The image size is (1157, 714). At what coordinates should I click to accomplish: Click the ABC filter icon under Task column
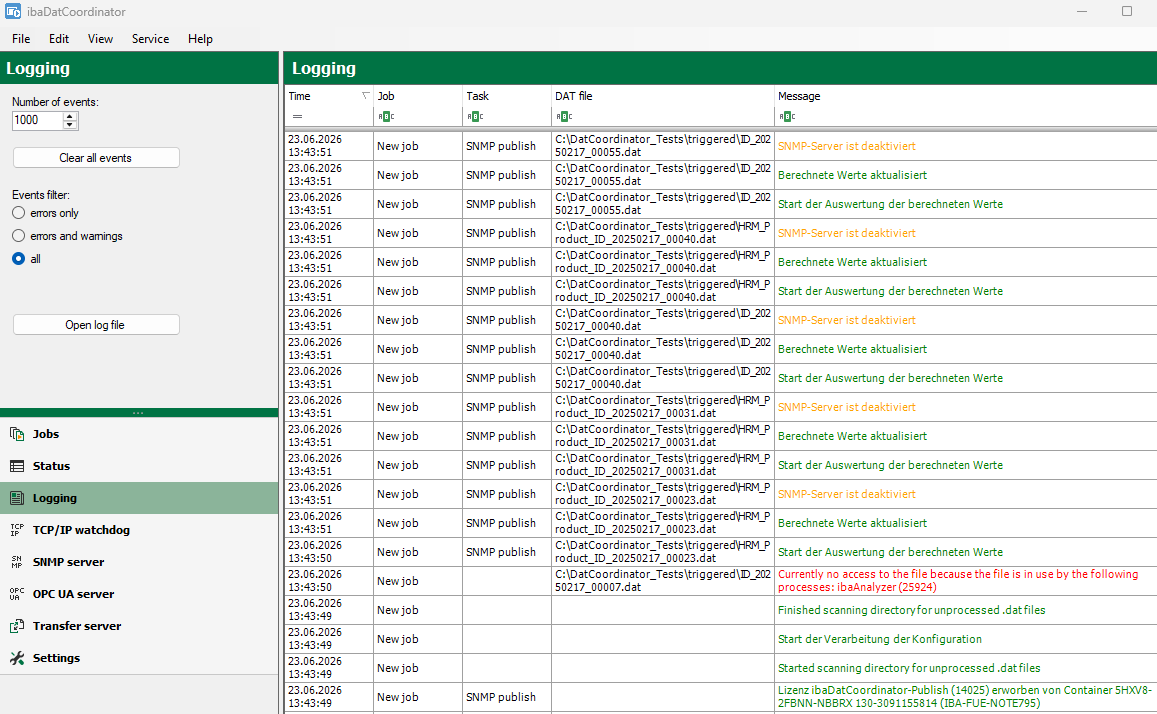(475, 117)
